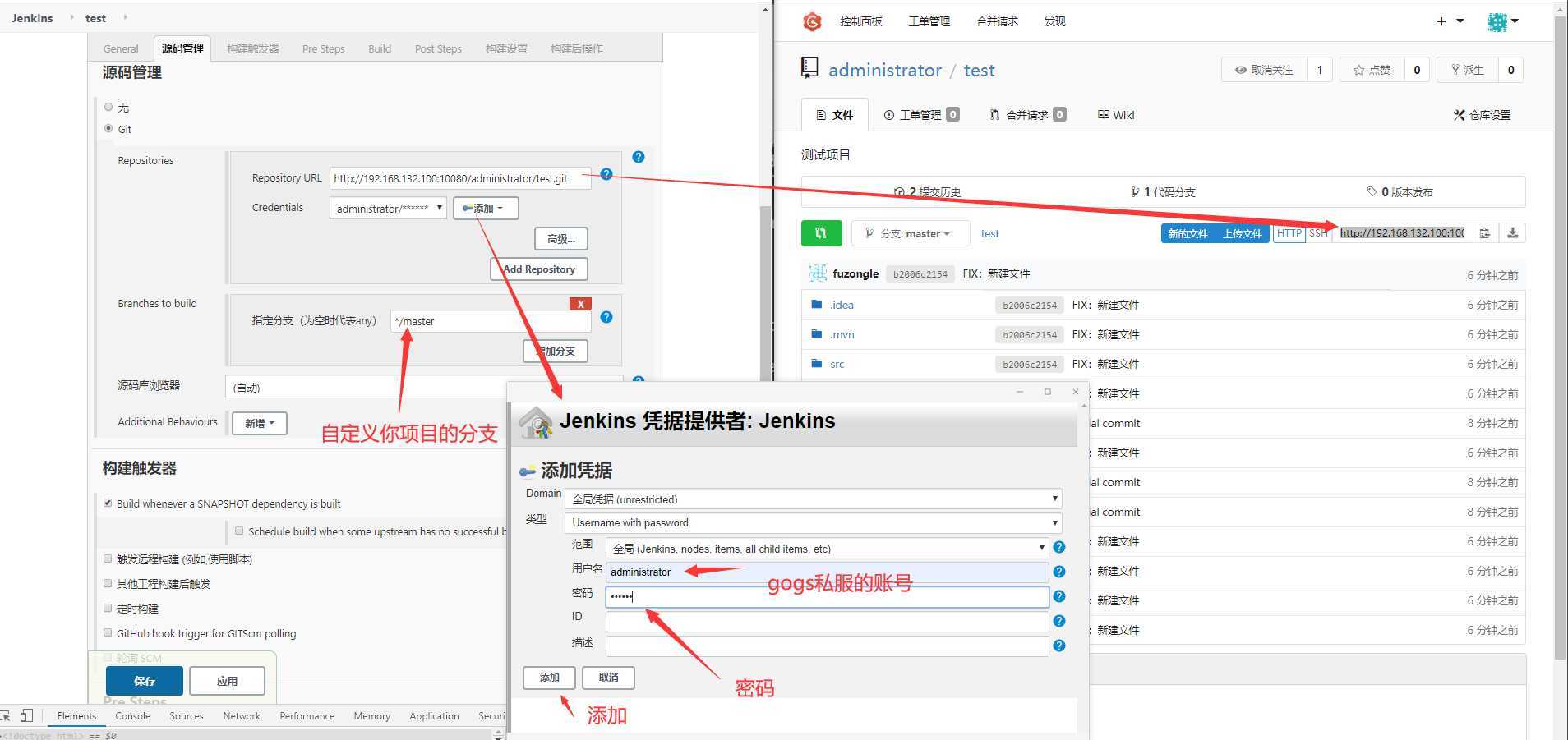The height and width of the screenshot is (740, 1568).
Task: Switch to the Pre Steps tab
Action: coord(324,48)
